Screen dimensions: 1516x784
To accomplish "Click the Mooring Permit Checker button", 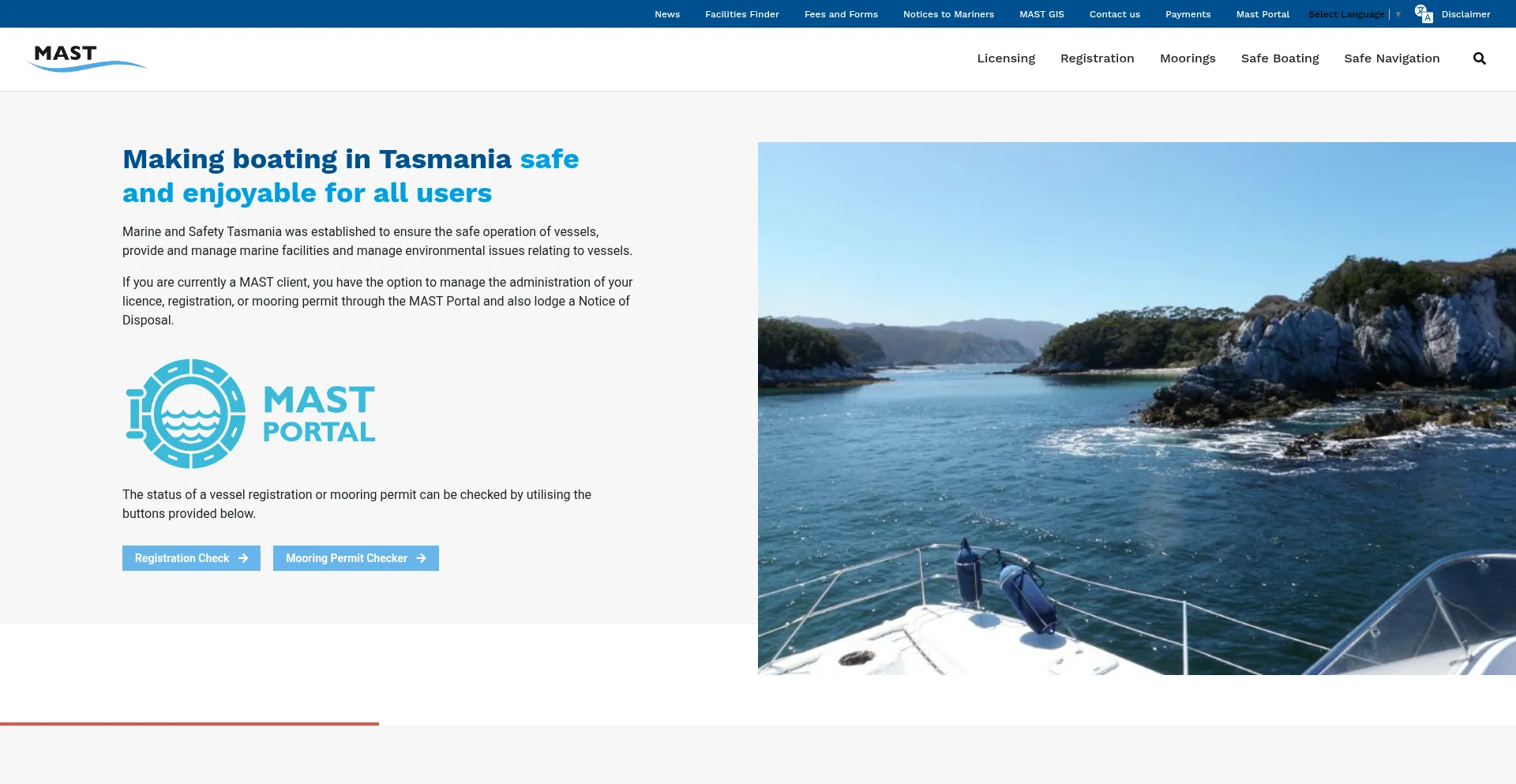I will click(x=356, y=558).
